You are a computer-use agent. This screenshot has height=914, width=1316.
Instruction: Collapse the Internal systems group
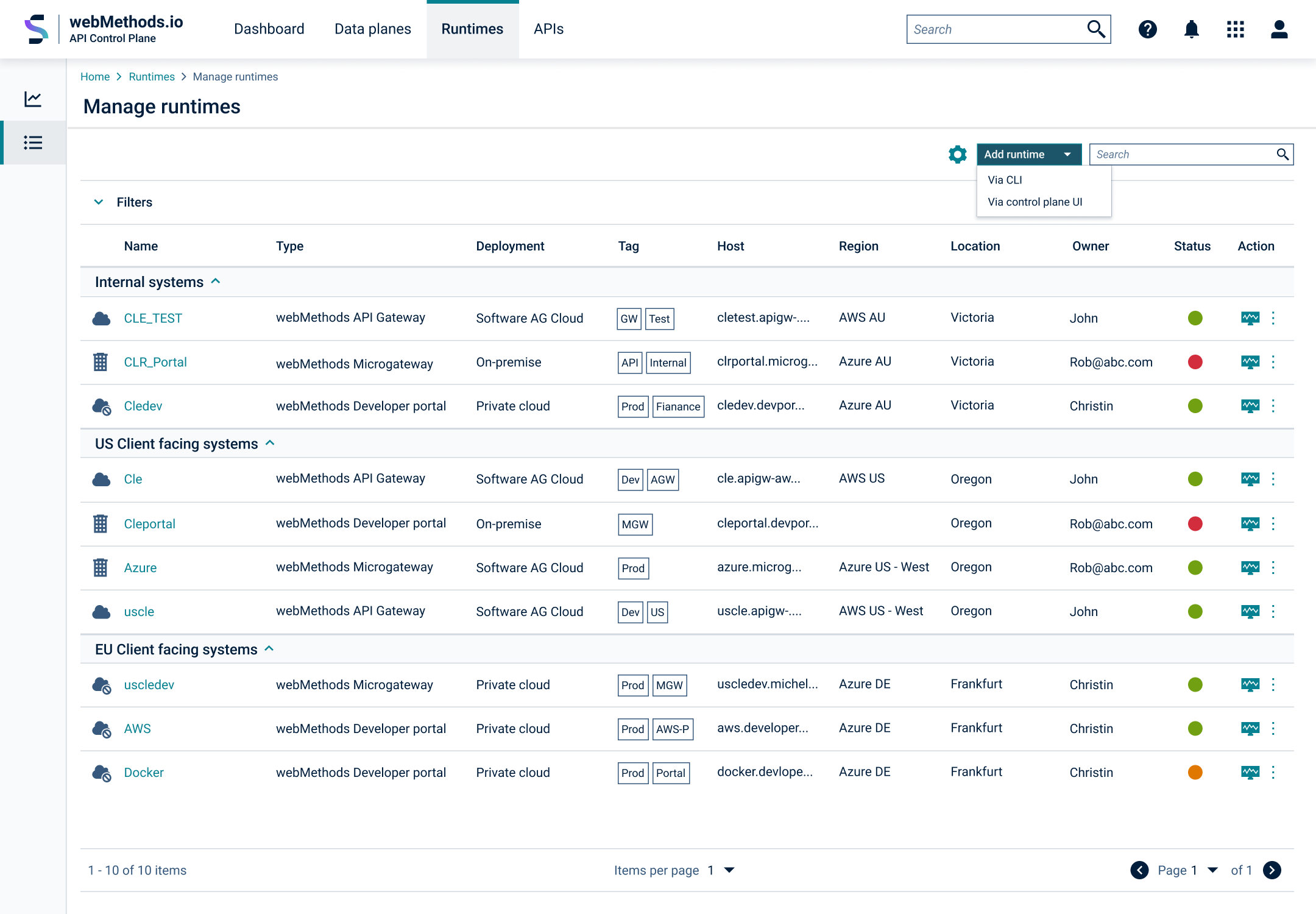coord(216,281)
